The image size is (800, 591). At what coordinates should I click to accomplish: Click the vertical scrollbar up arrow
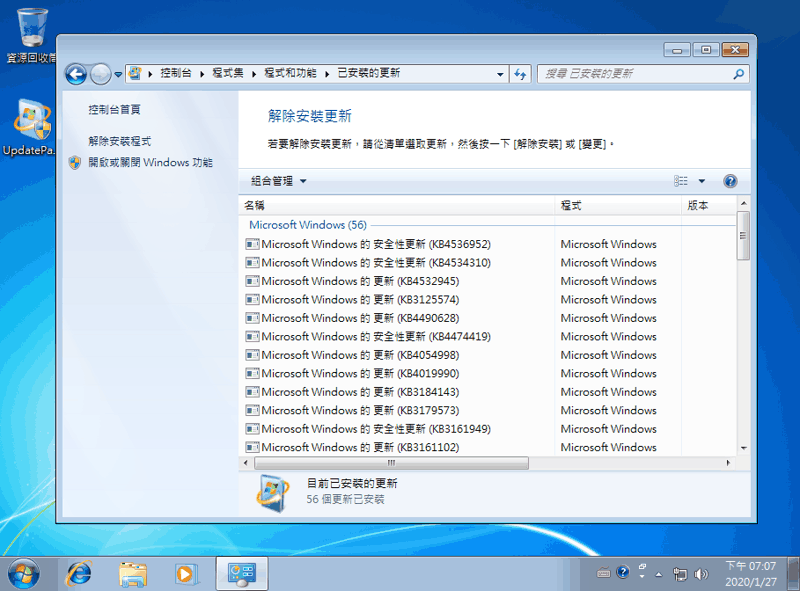click(743, 203)
